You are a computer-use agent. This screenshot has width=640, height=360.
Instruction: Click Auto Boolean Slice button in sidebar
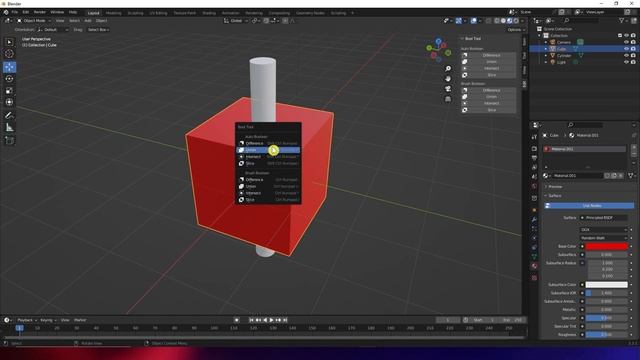(488, 75)
